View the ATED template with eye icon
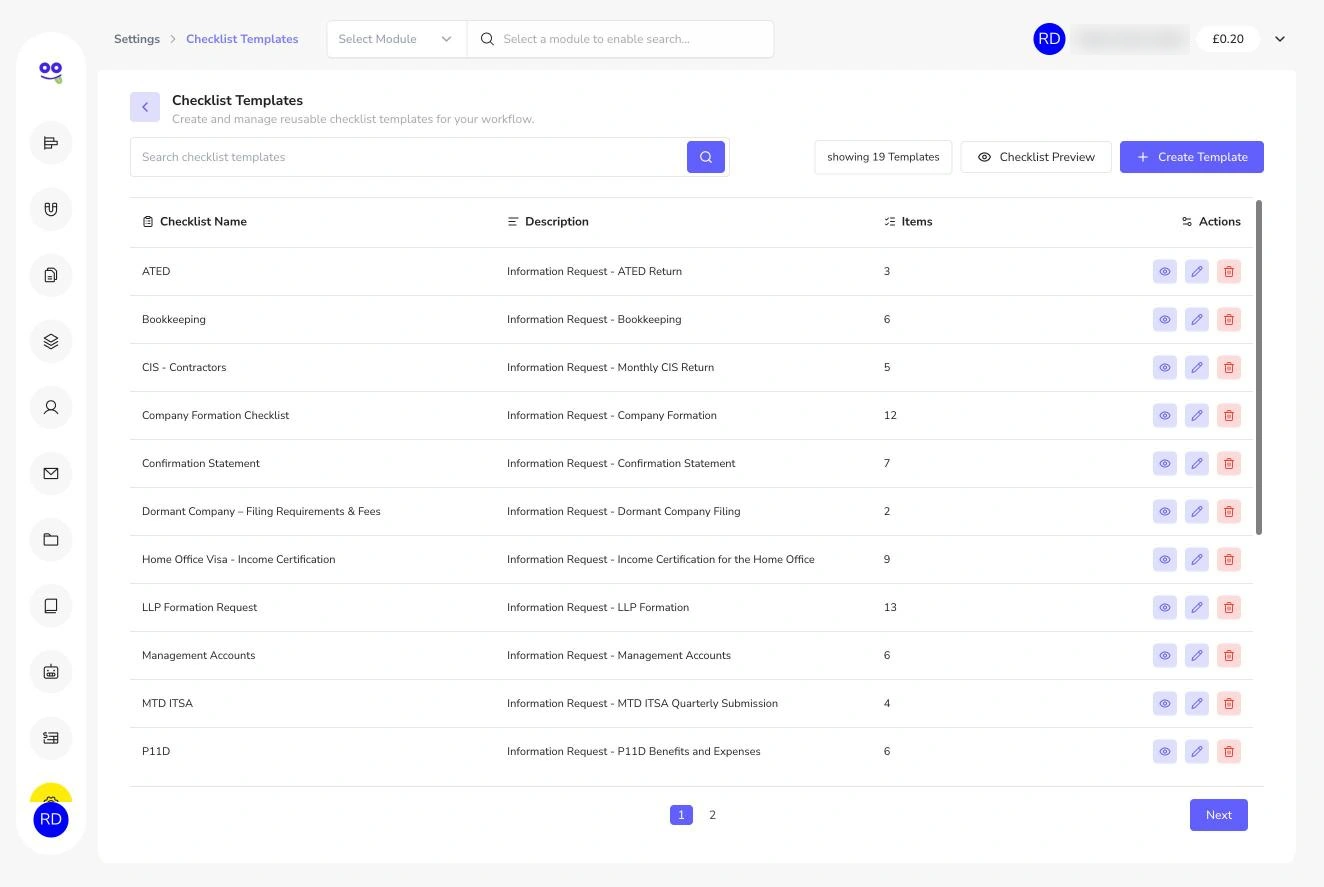Screen dimensions: 1324x887 (x=1165, y=271)
